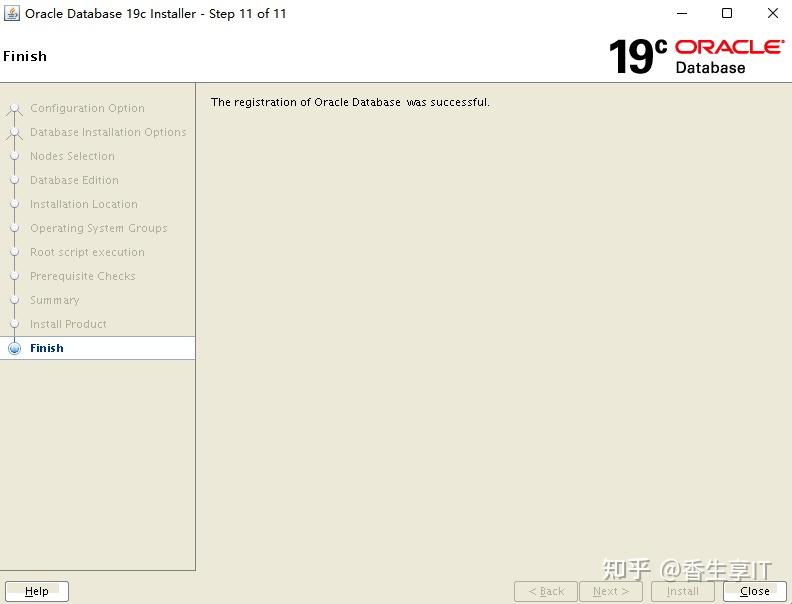Click the disabled Next button
The height and width of the screenshot is (604, 792).
[x=611, y=591]
